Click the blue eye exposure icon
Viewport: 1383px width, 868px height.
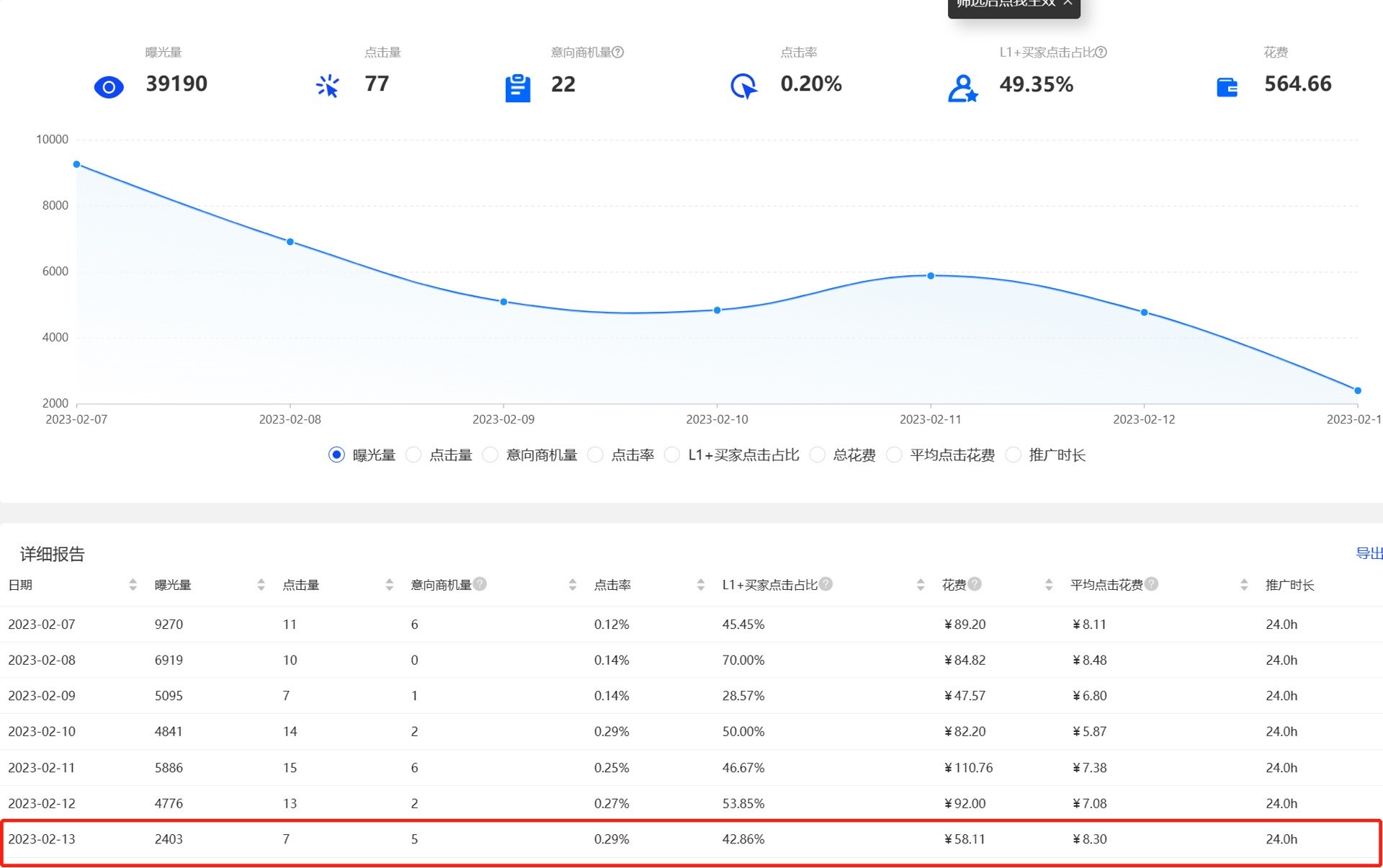pyautogui.click(x=109, y=87)
